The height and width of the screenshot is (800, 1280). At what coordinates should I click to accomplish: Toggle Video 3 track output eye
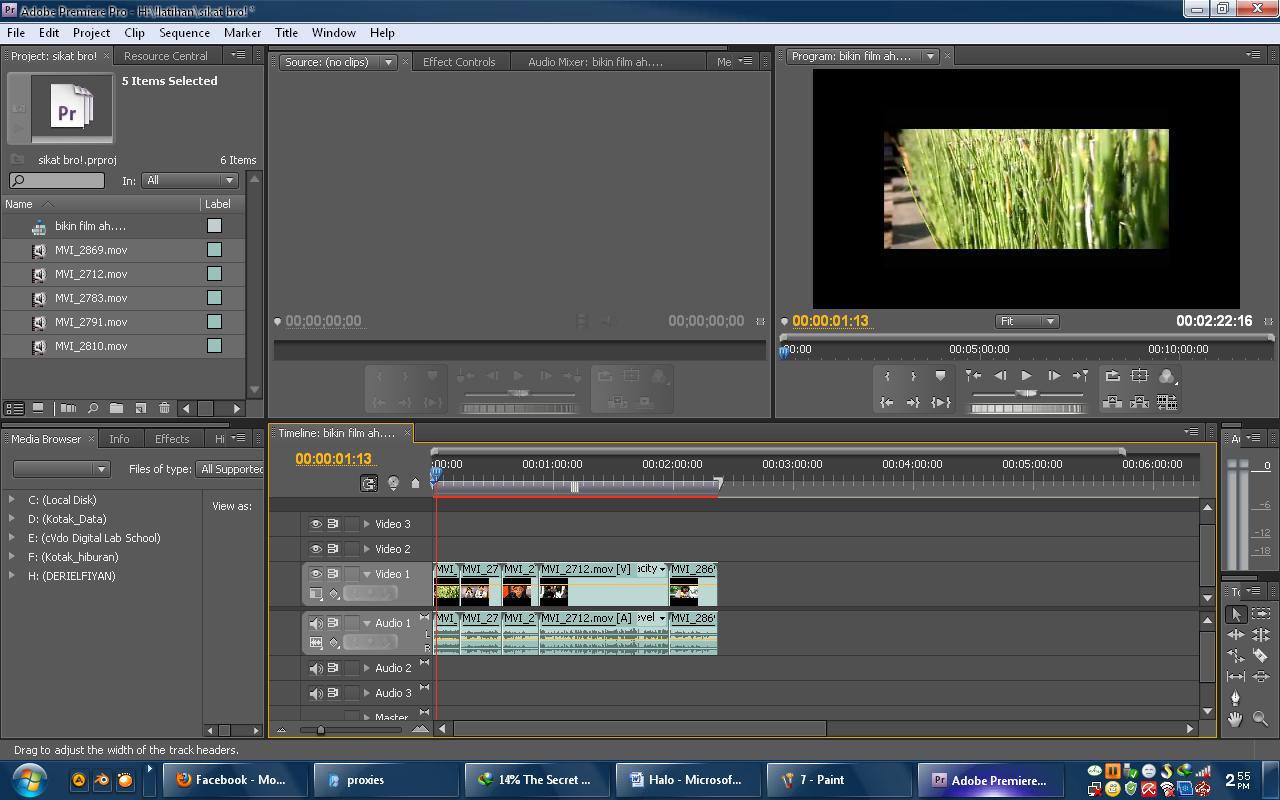(315, 524)
